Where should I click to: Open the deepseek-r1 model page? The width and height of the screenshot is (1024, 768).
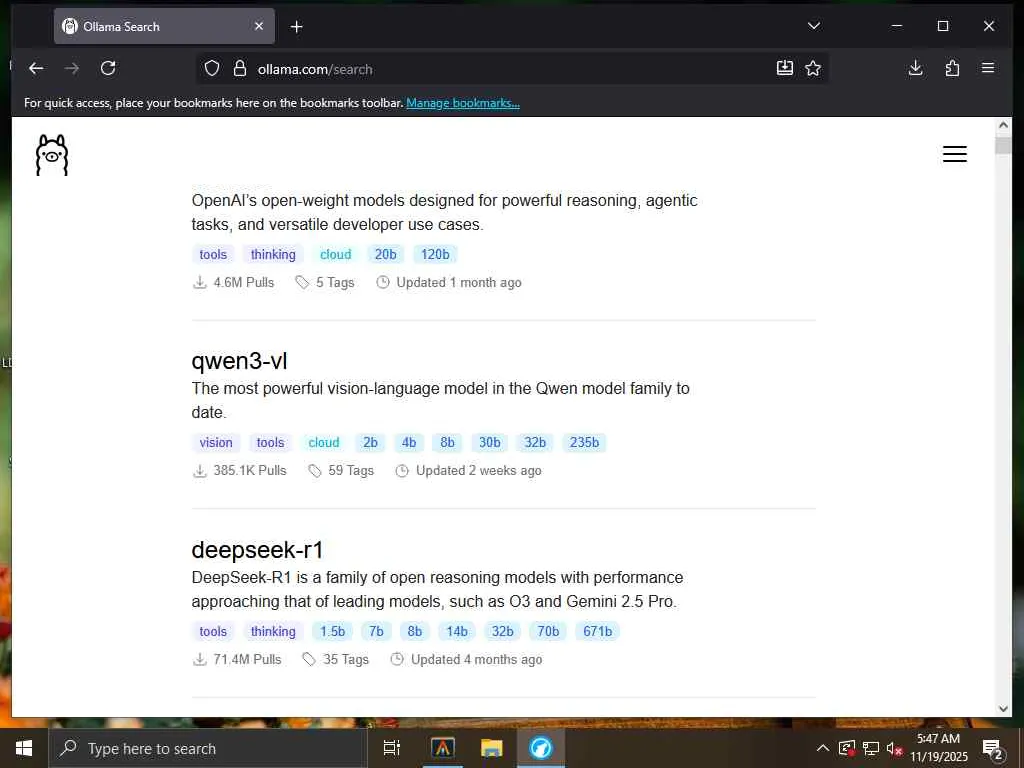click(x=257, y=550)
